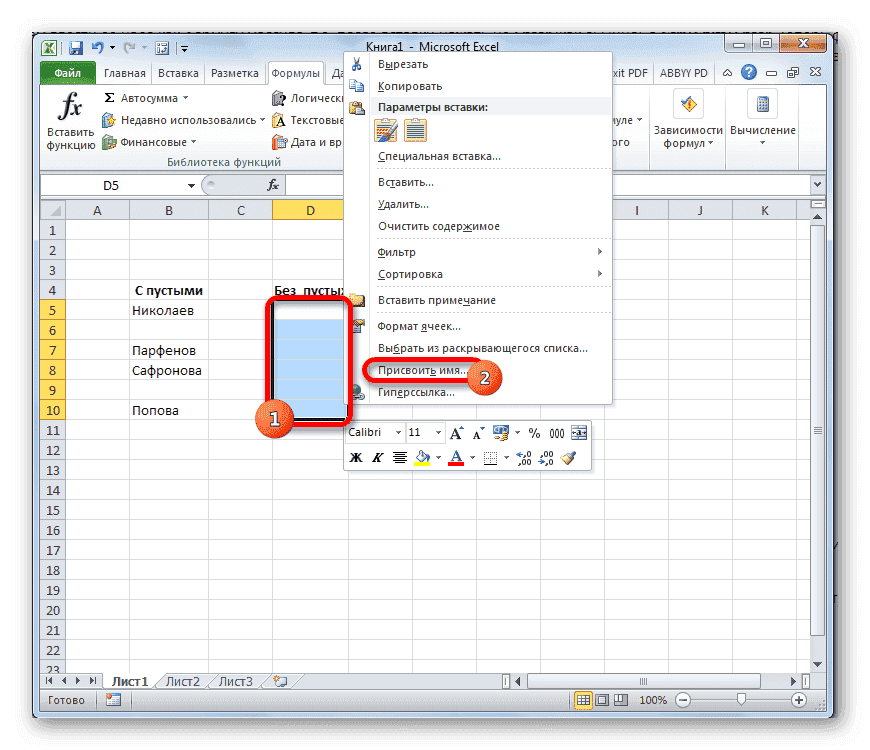
Task: Select the first Параметры вставки paste icon
Action: coord(384,130)
